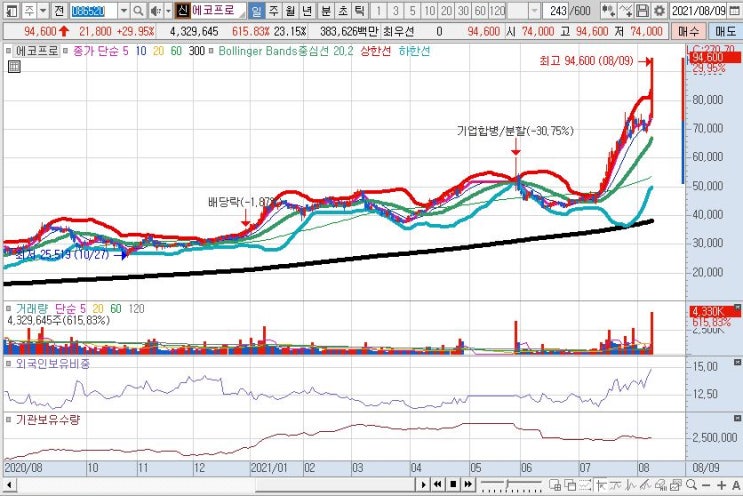Select the 분 minute period tab
Viewport: 743px width, 496px height.
coord(326,10)
